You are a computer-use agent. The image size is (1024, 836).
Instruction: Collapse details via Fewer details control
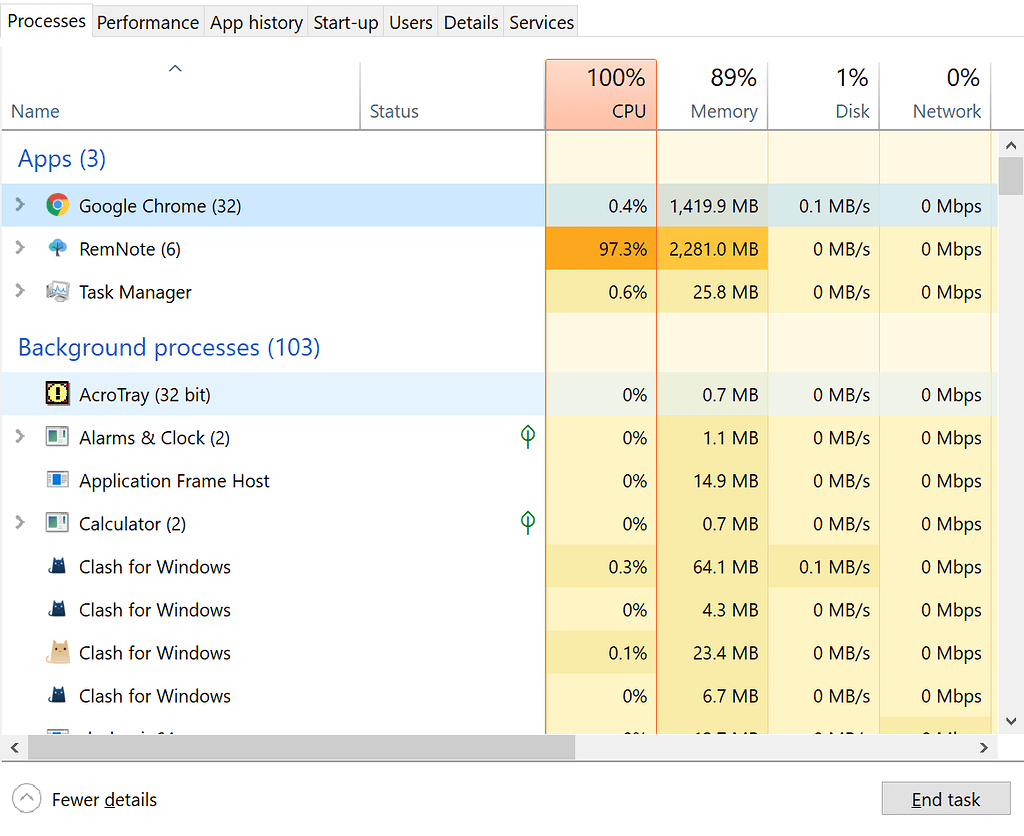(84, 799)
